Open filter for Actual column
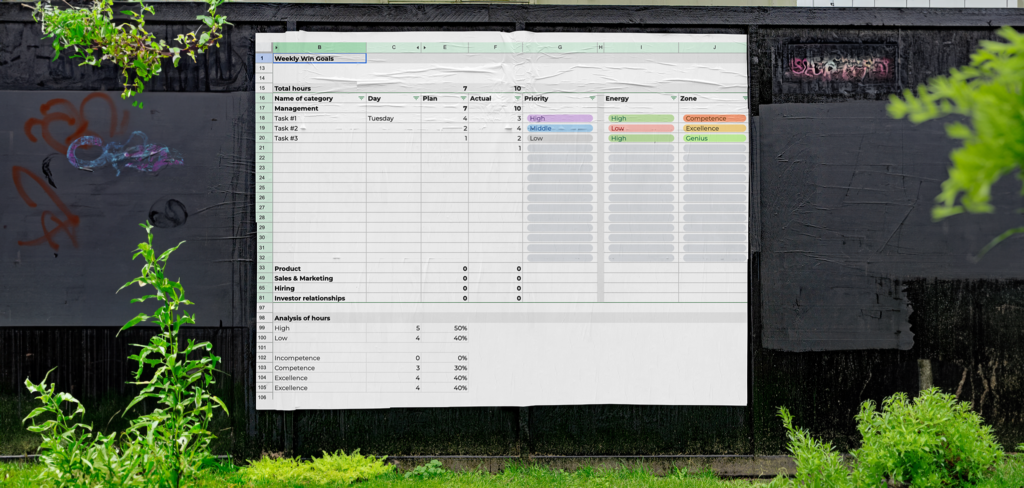 (517, 99)
